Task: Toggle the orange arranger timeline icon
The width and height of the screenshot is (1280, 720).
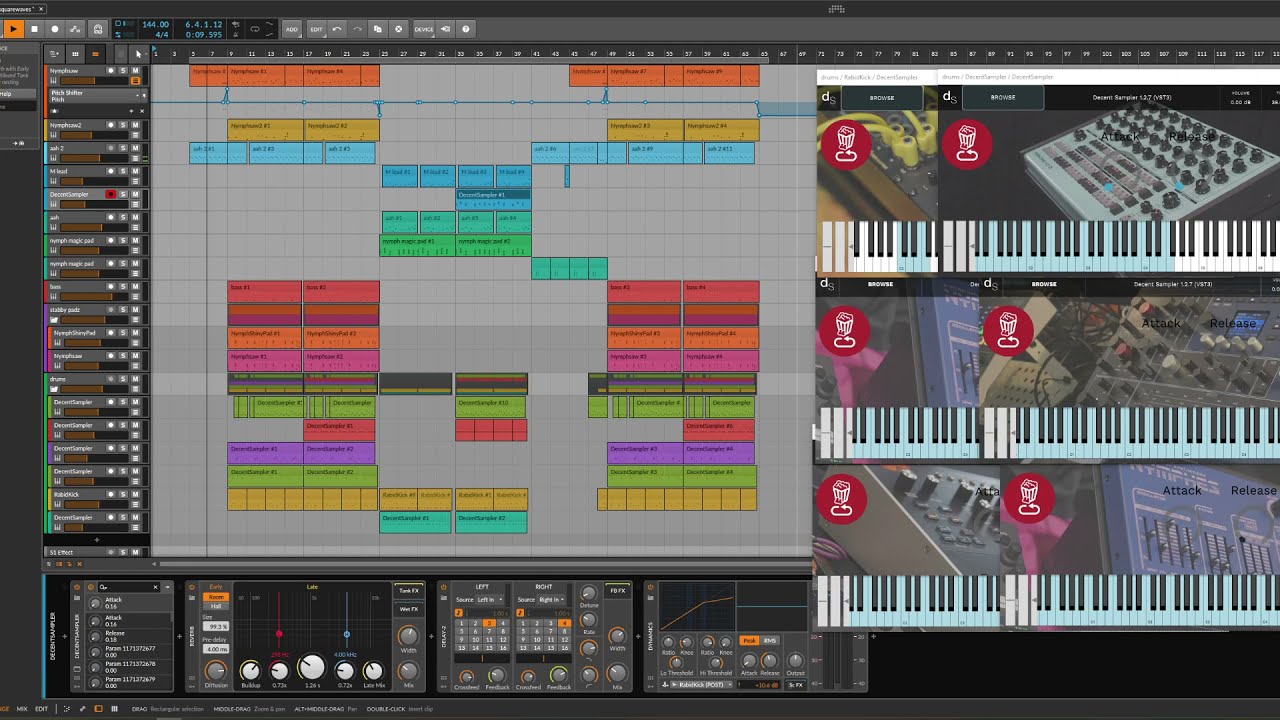Action: pos(96,53)
